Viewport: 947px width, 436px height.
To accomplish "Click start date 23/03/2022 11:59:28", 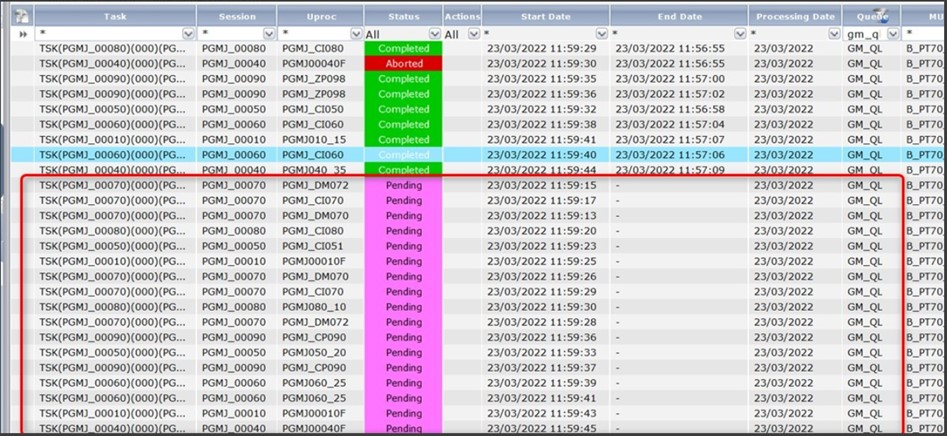I will [542, 322].
